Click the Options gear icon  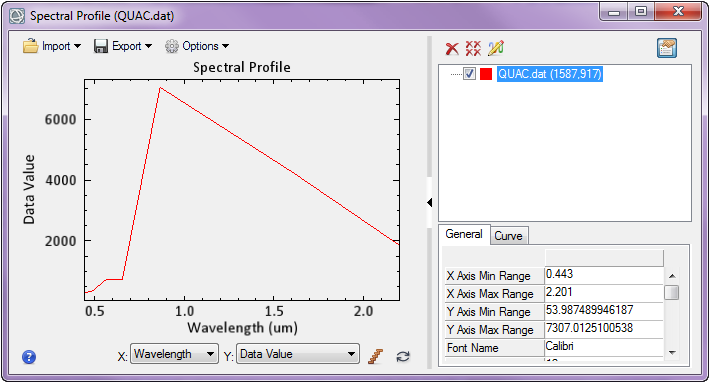click(172, 46)
